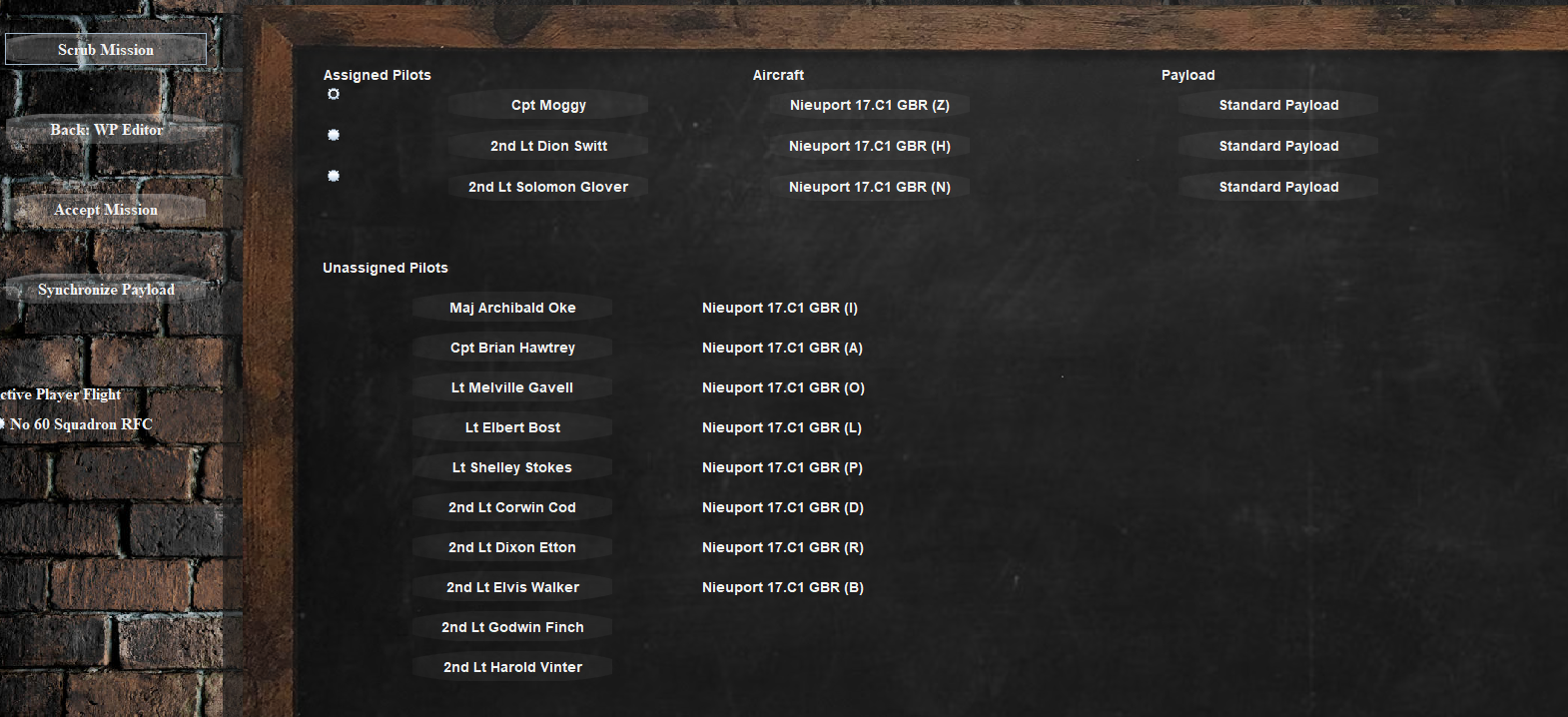This screenshot has height=717, width=1568.
Task: Open Standard Payload for Cpt Moggy
Action: tap(1278, 105)
